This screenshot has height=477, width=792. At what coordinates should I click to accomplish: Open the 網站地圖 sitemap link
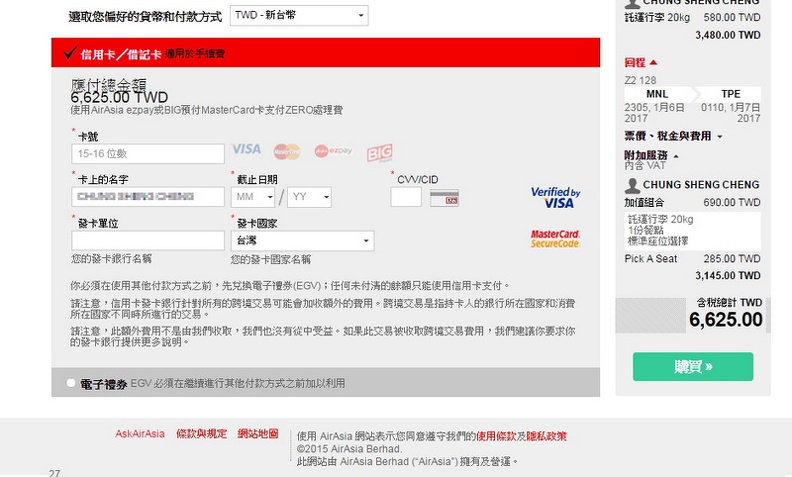click(x=258, y=434)
